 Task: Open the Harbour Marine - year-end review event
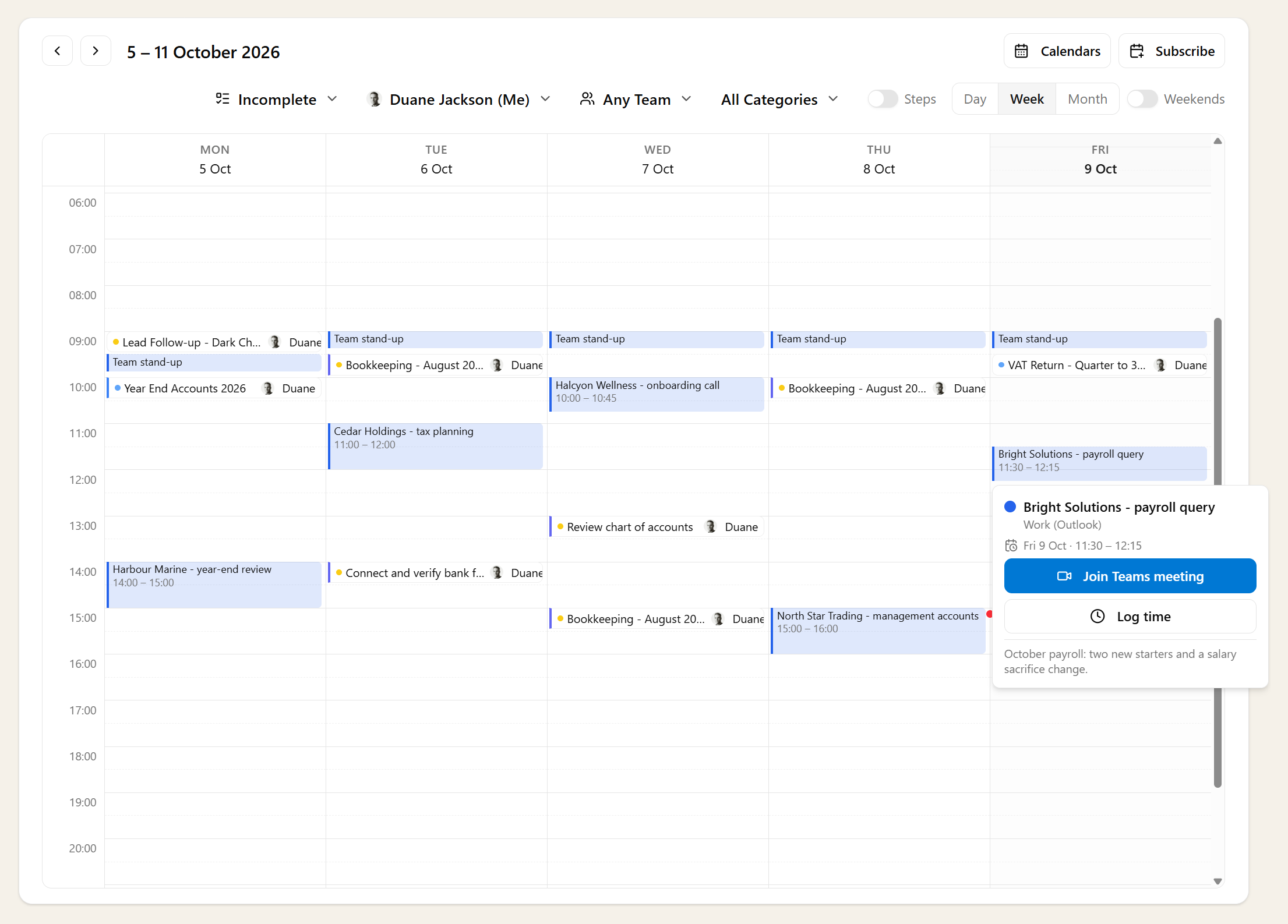(x=214, y=585)
